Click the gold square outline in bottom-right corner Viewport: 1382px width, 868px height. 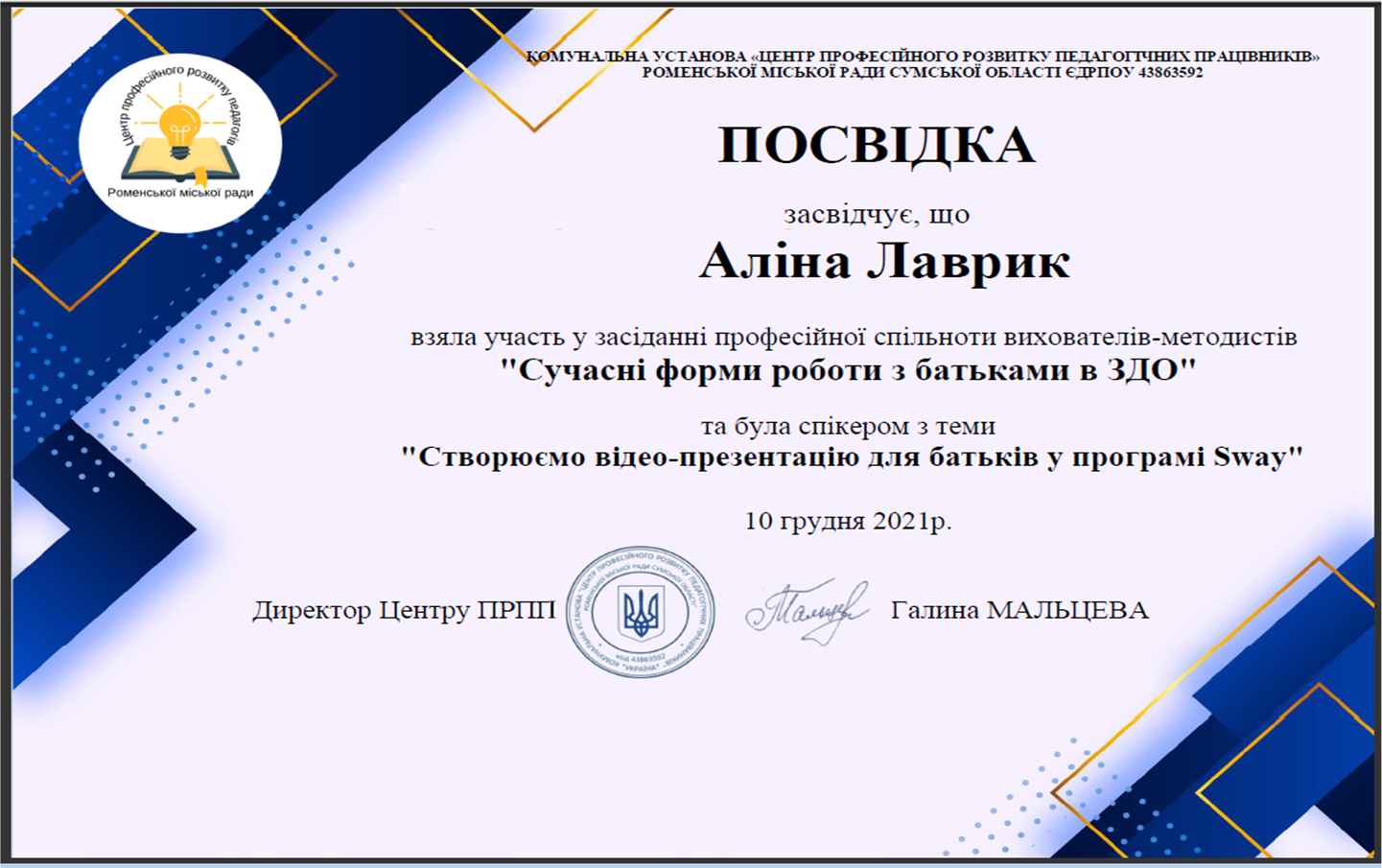(x=1276, y=767)
